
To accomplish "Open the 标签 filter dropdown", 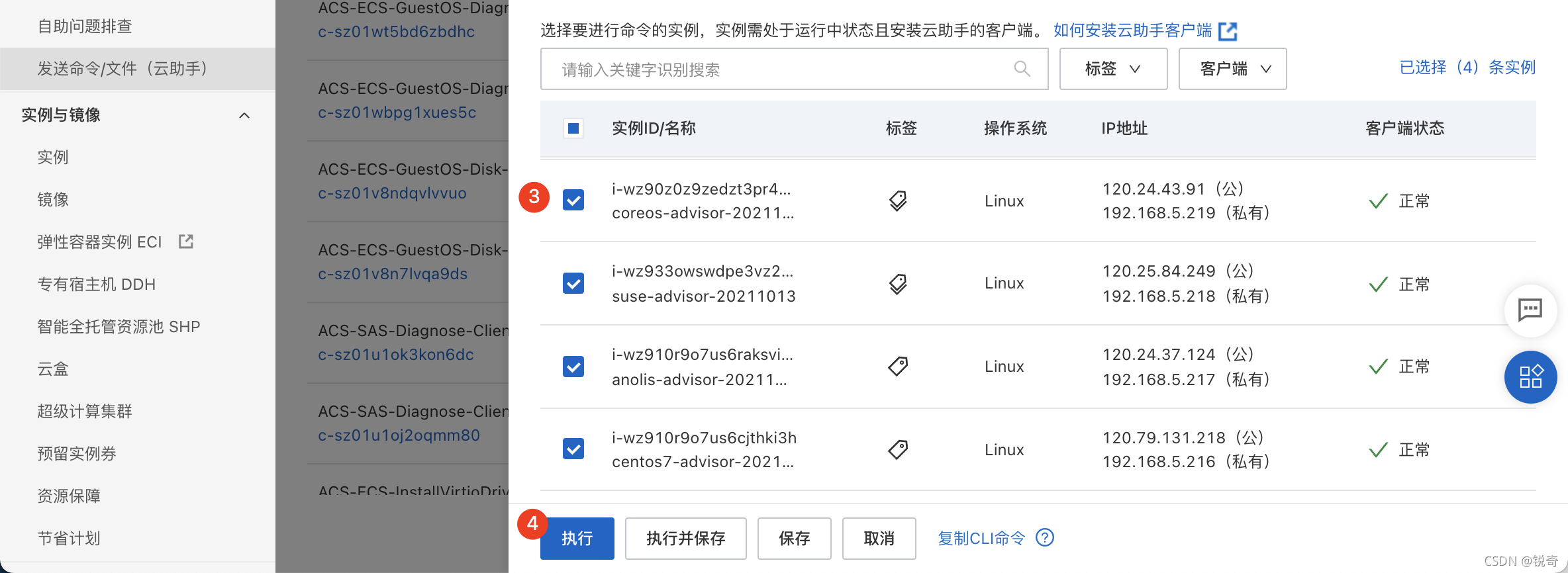I will [1113, 69].
